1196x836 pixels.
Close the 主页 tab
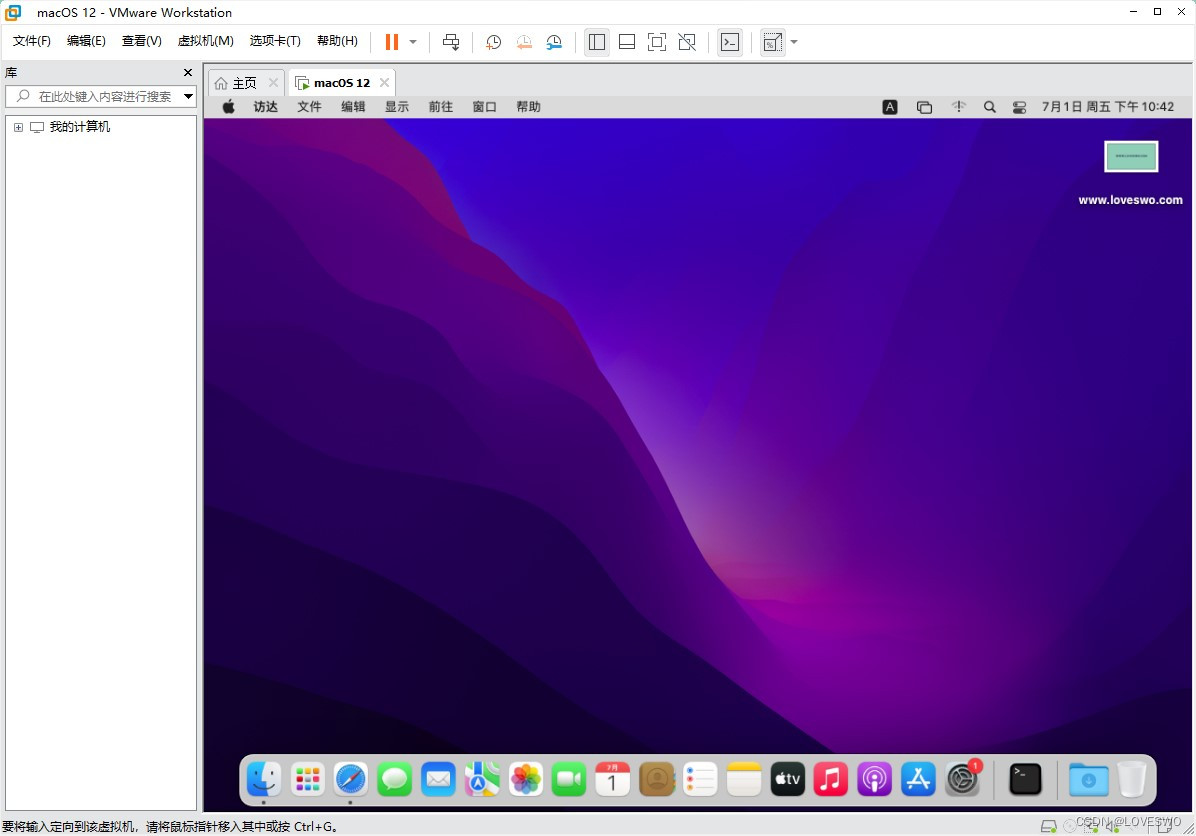click(273, 82)
